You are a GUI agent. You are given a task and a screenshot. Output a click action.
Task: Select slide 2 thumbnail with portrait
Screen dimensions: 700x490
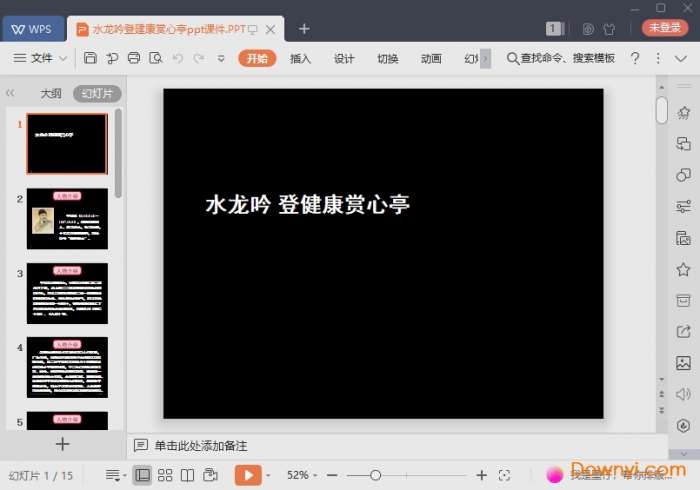tap(67, 219)
